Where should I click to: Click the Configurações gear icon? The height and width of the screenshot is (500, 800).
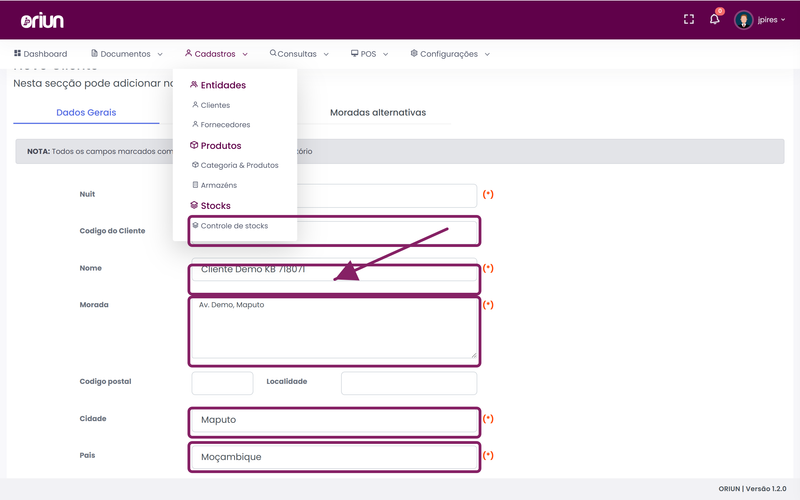[414, 53]
